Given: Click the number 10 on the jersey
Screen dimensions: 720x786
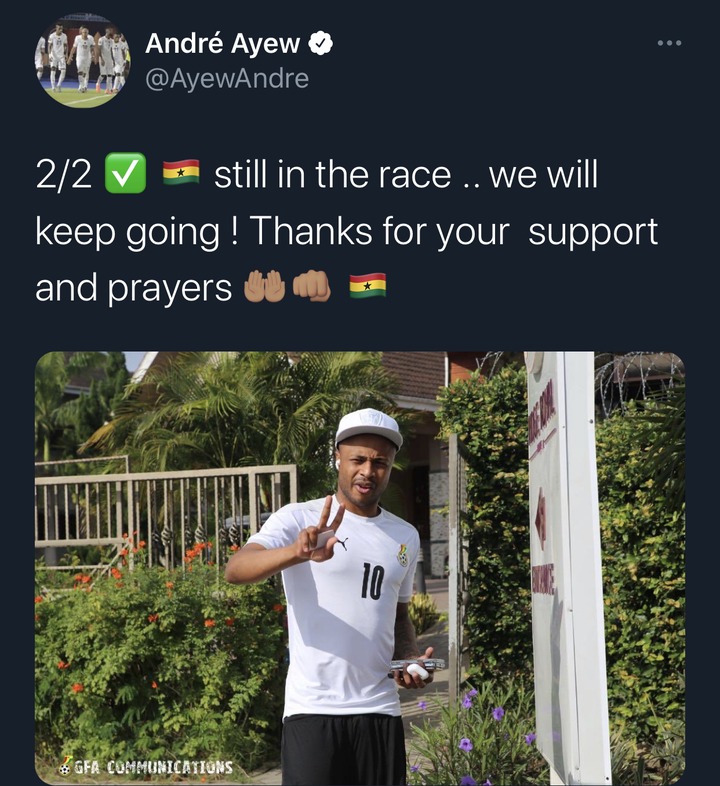Looking at the screenshot, I should (x=373, y=581).
